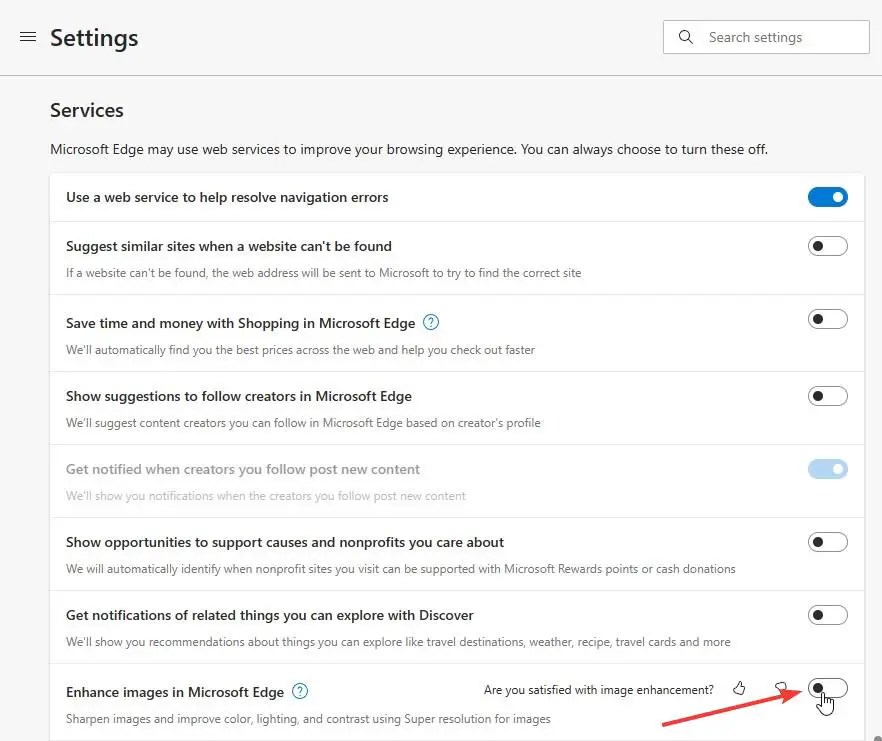Image resolution: width=882 pixels, height=741 pixels.
Task: Select the Services section heading
Action: tap(87, 110)
